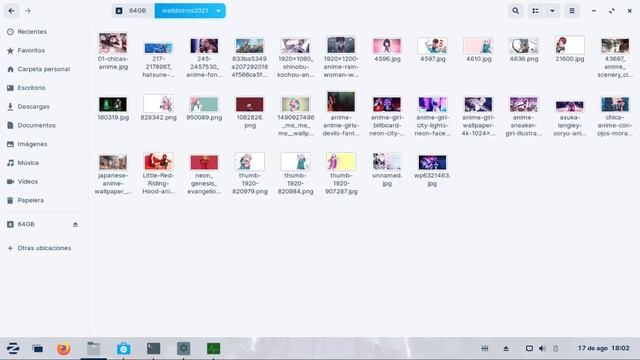Select the 160319.jpg thumbnail
The height and width of the screenshot is (360, 640).
pos(113,104)
